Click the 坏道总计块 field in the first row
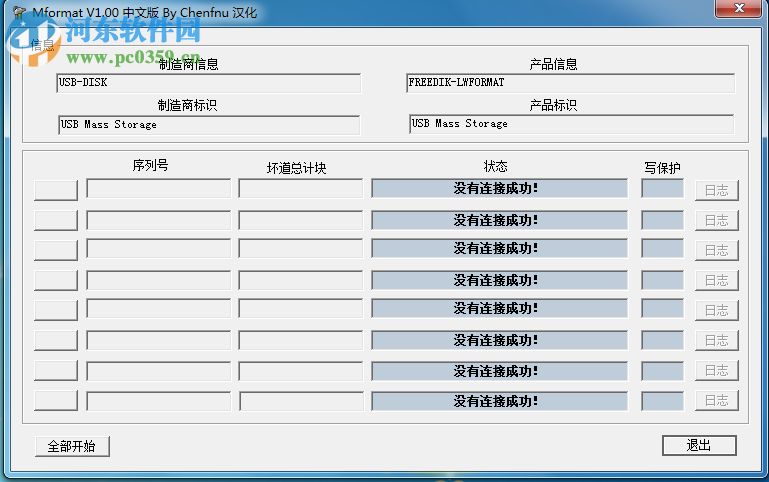Image resolution: width=769 pixels, height=482 pixels. (x=301, y=188)
